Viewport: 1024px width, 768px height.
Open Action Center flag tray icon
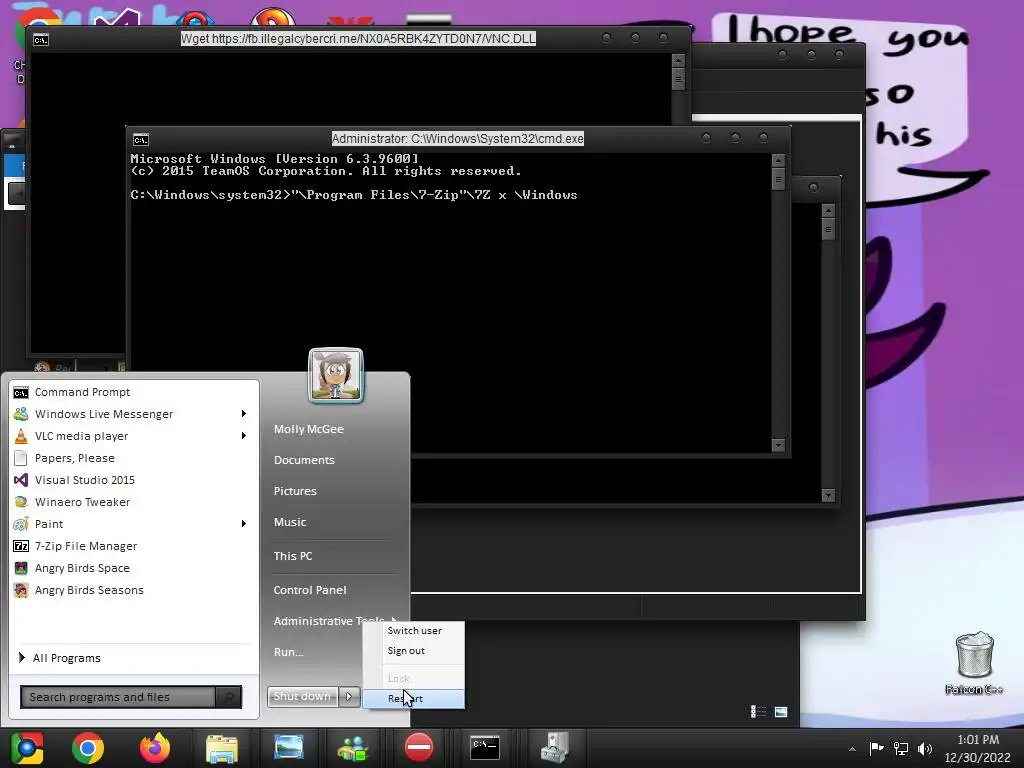click(876, 748)
